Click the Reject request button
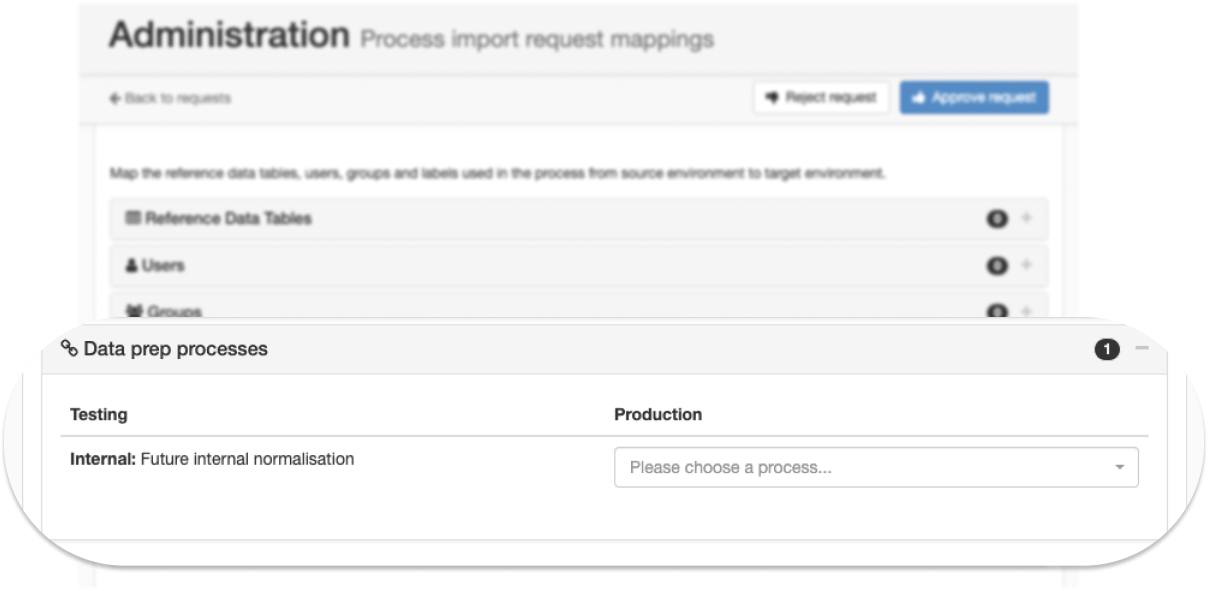 tap(821, 98)
